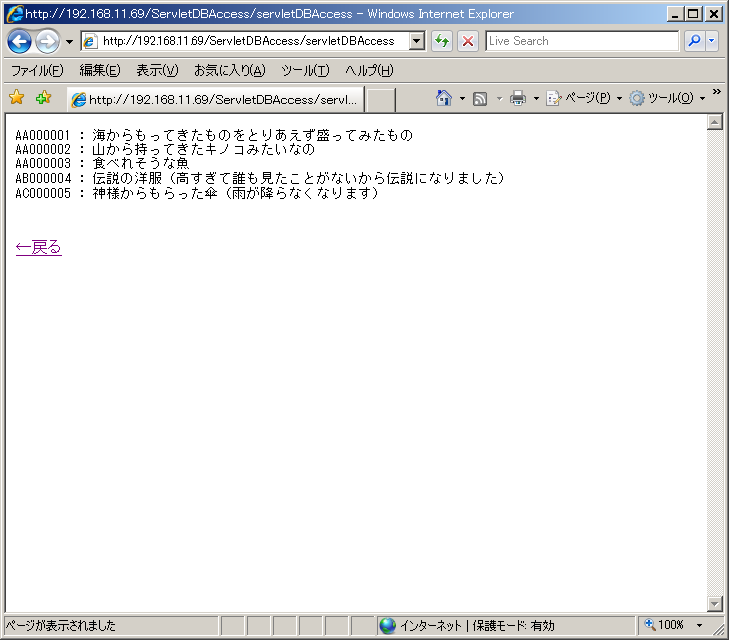This screenshot has width=729, height=640.
Task: Click the magnifier Search button
Action: [694, 41]
